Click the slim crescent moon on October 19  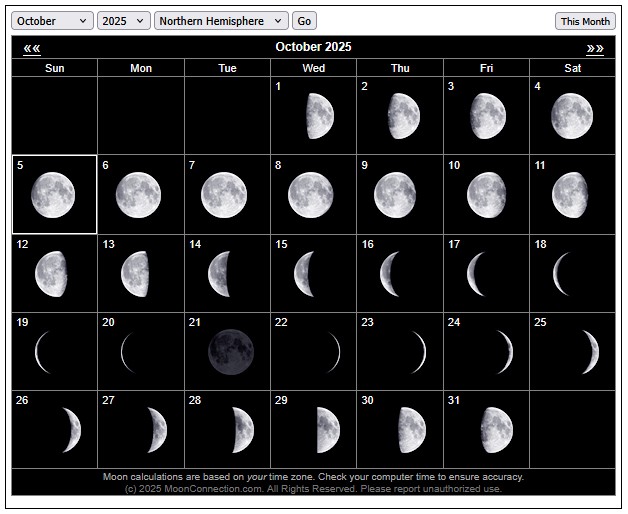pos(42,352)
